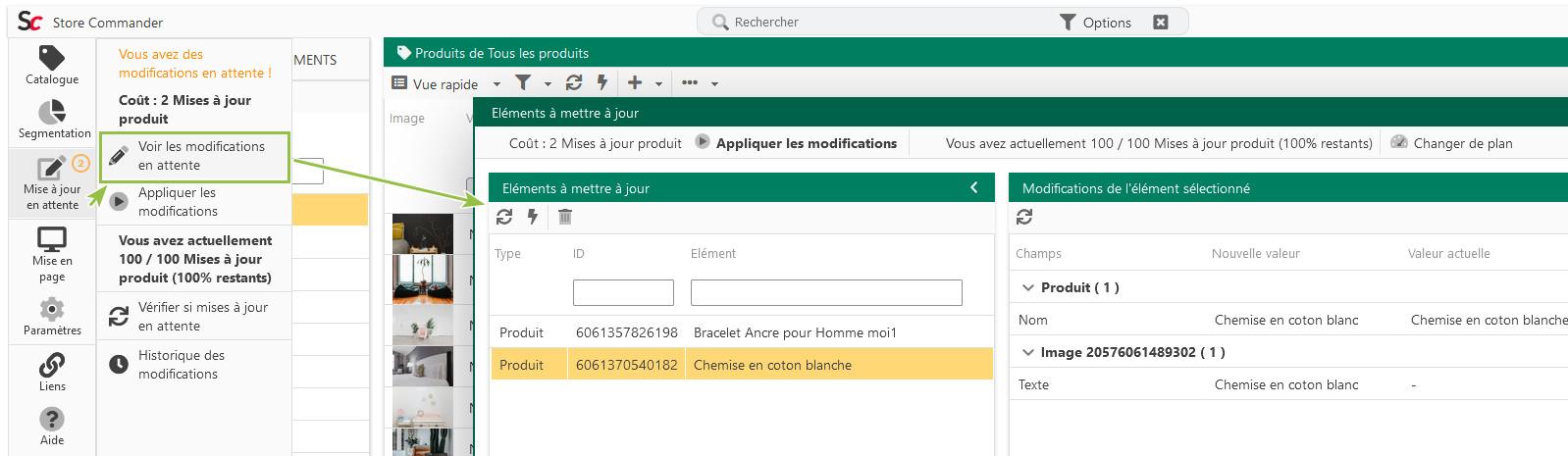Choose Vérifier si mises à jour en attente
Viewport: 1568px width, 456px height.
[194, 316]
